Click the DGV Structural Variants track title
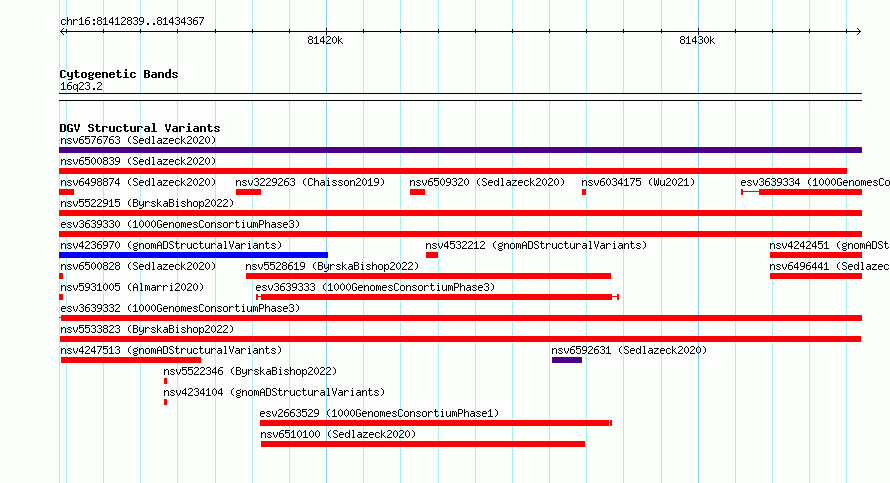Viewport: 890px width, 483px height. (140, 128)
